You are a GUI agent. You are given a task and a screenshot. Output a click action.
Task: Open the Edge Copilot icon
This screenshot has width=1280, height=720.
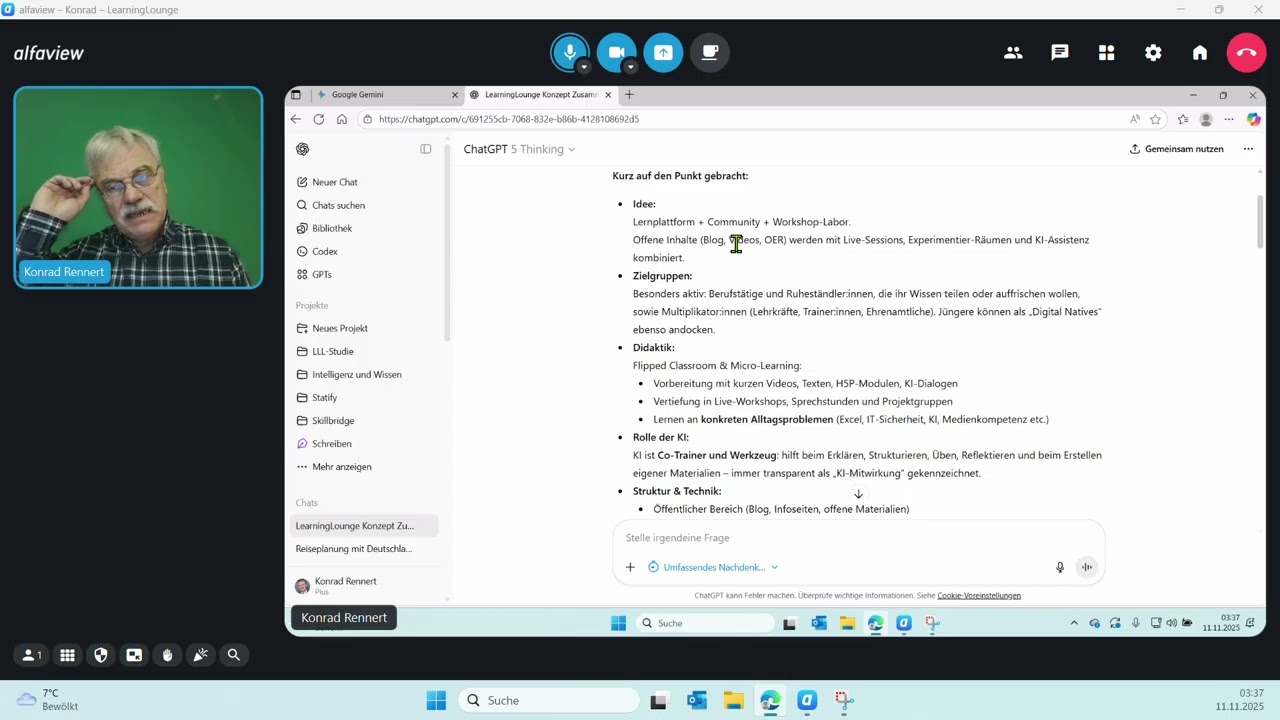(1254, 119)
